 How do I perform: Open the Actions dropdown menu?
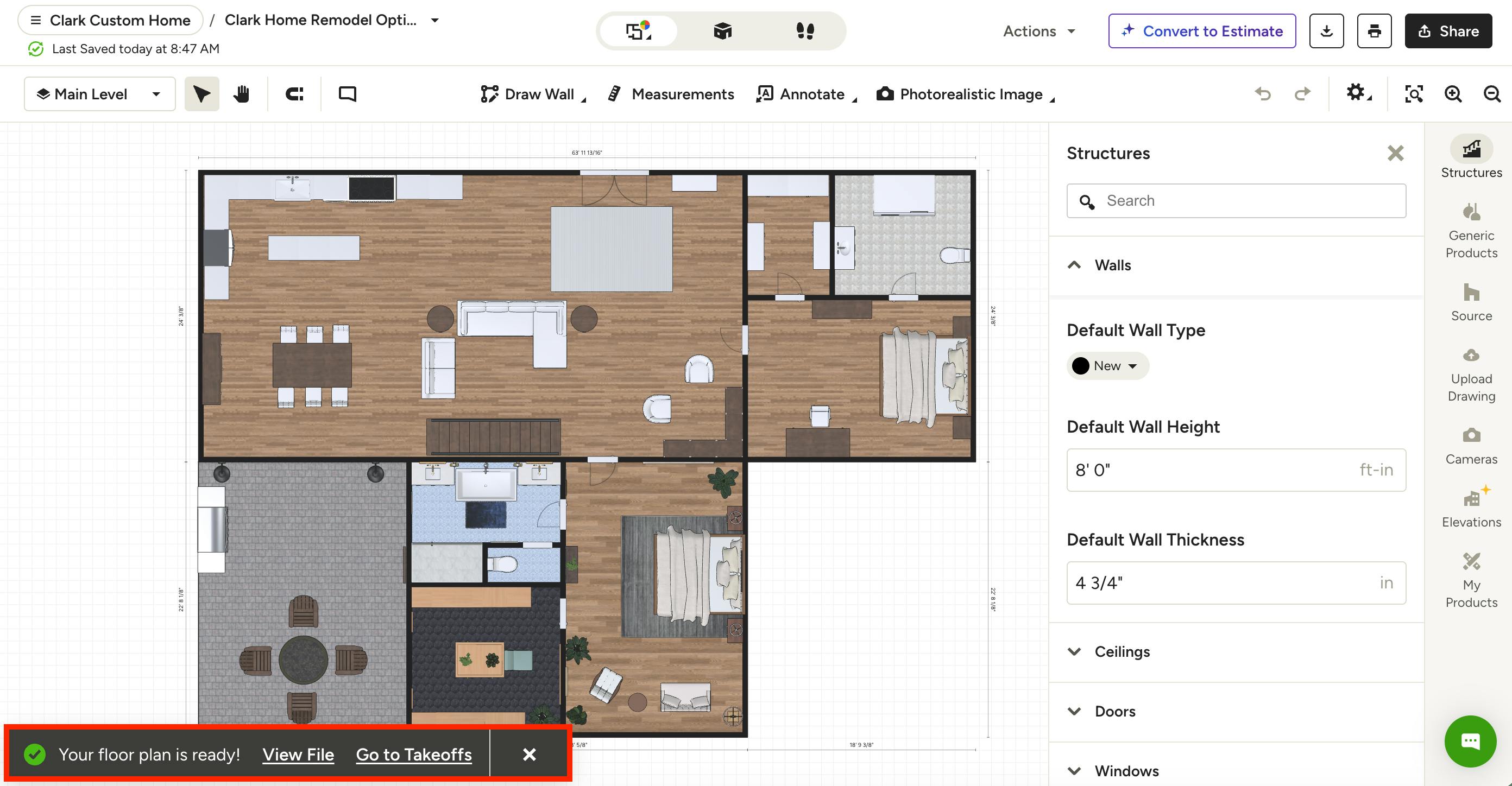pyautogui.click(x=1039, y=31)
